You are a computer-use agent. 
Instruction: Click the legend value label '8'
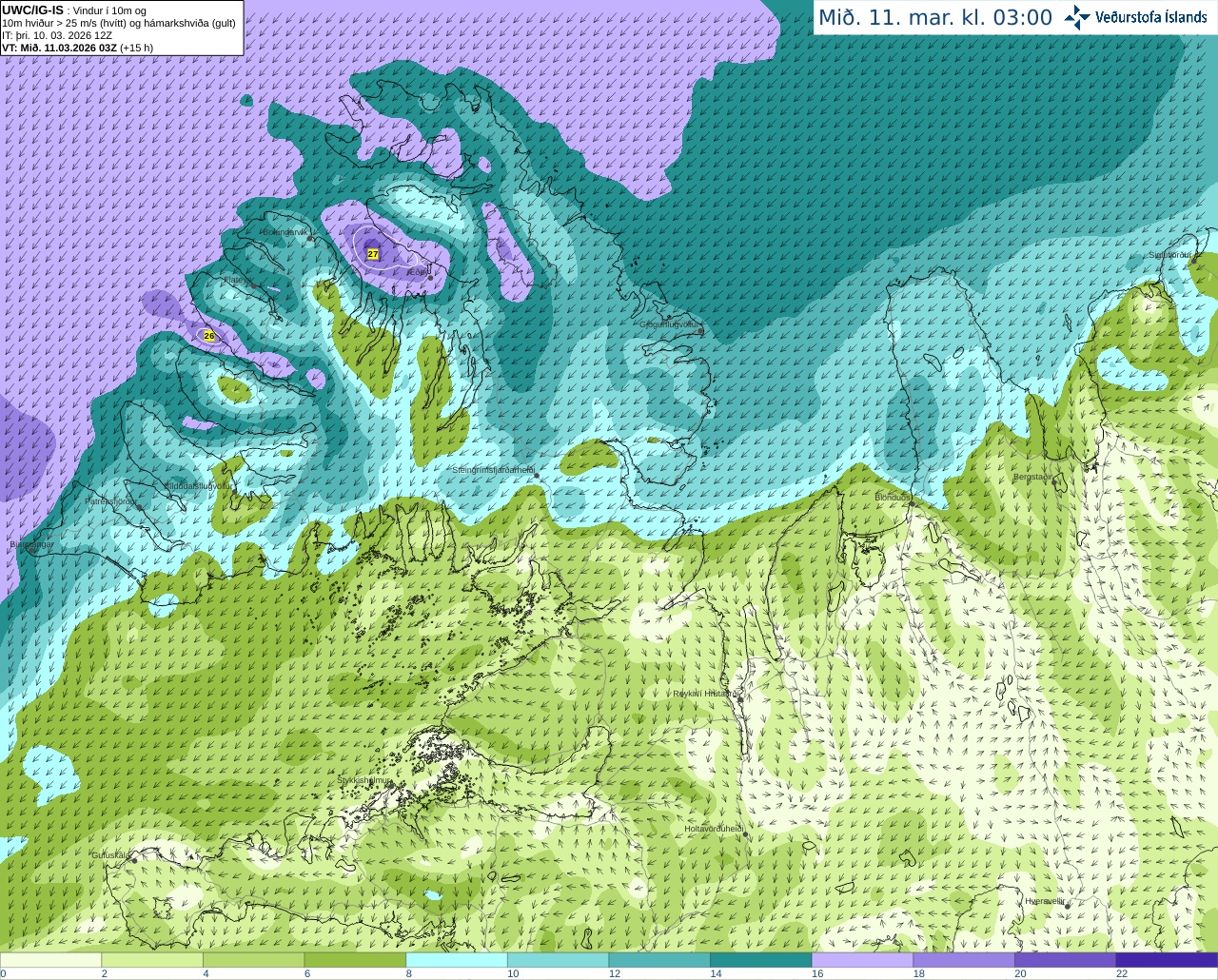click(x=408, y=973)
